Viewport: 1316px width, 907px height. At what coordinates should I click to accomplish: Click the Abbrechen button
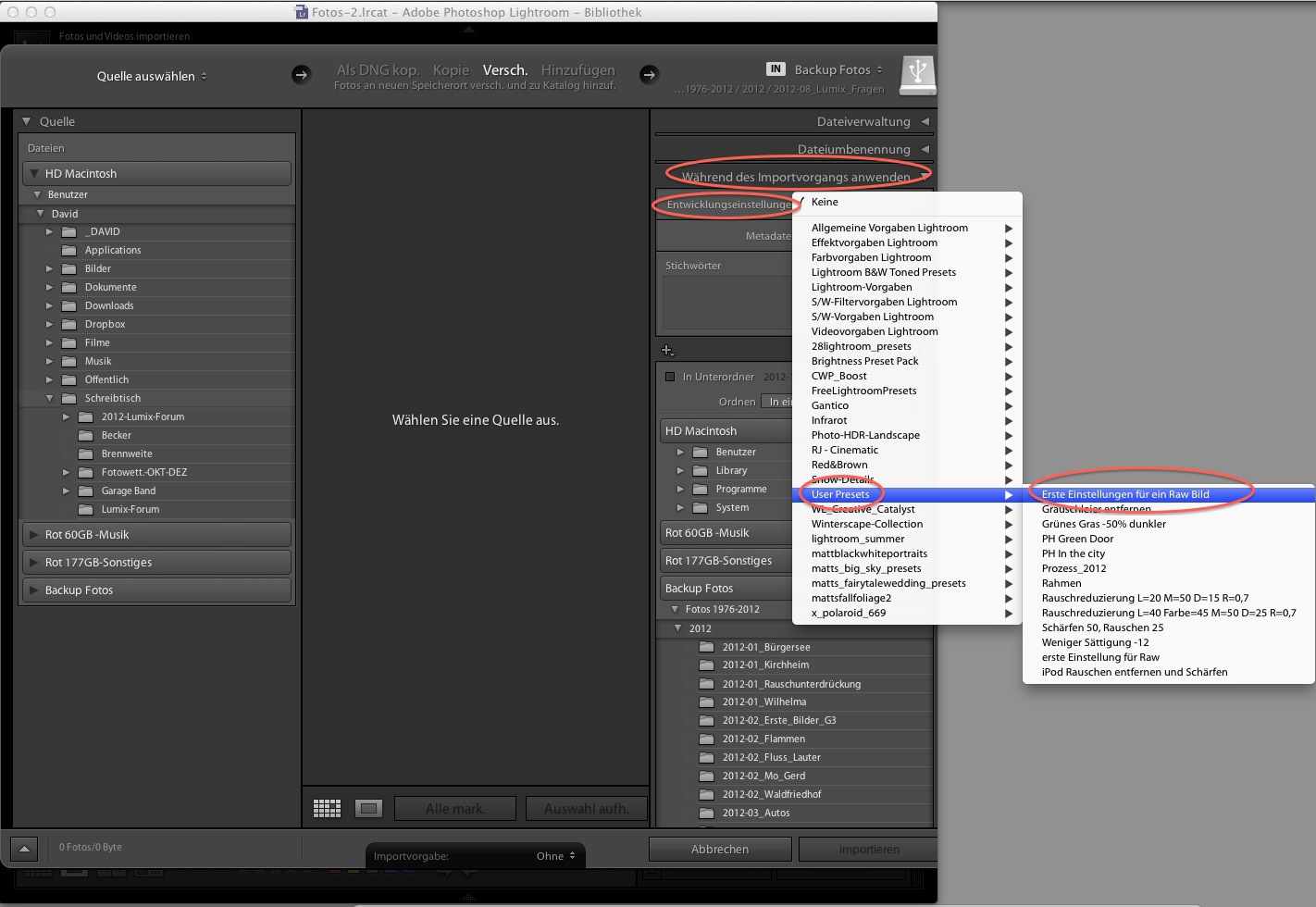(x=720, y=849)
